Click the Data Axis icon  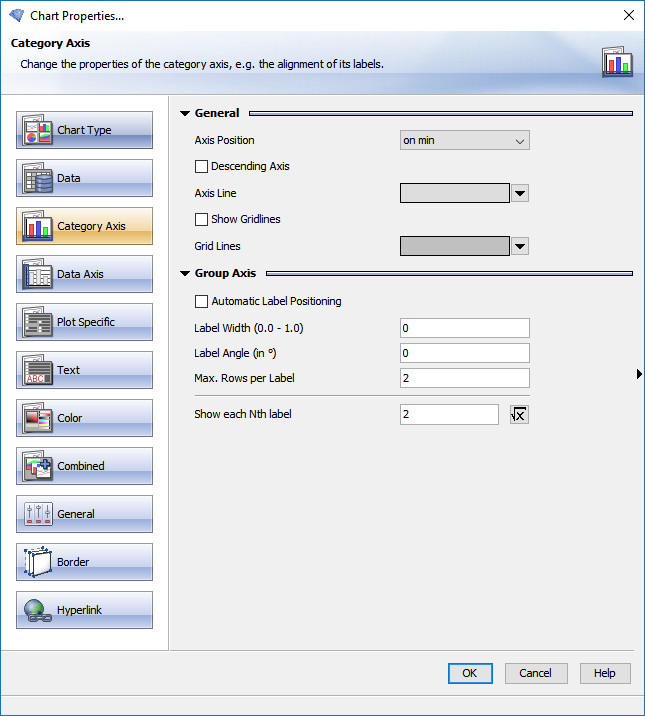pos(38,275)
